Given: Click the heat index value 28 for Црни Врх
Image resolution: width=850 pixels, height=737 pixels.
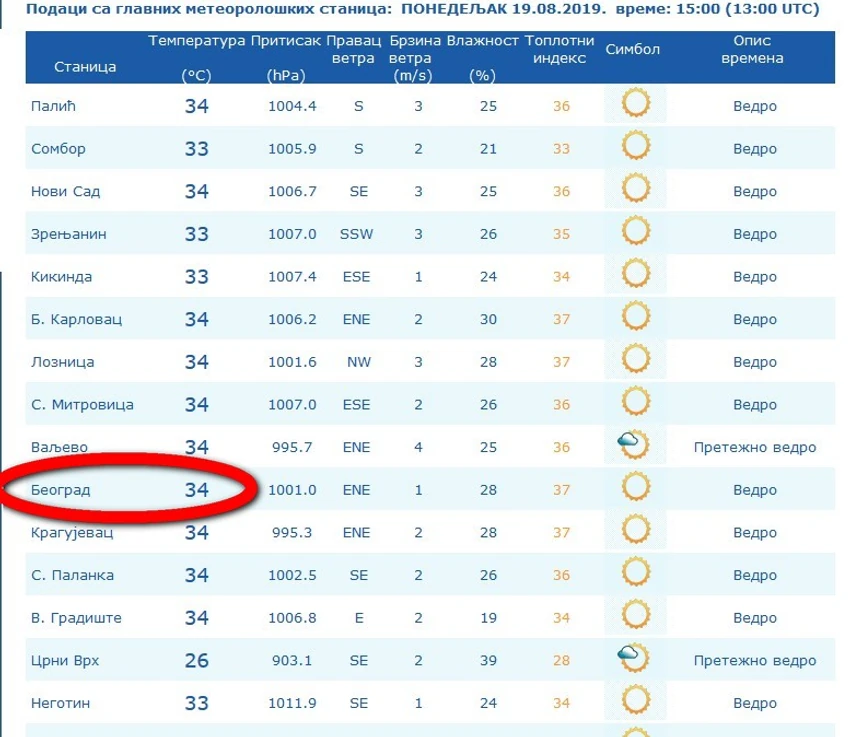Looking at the screenshot, I should click(x=561, y=661).
